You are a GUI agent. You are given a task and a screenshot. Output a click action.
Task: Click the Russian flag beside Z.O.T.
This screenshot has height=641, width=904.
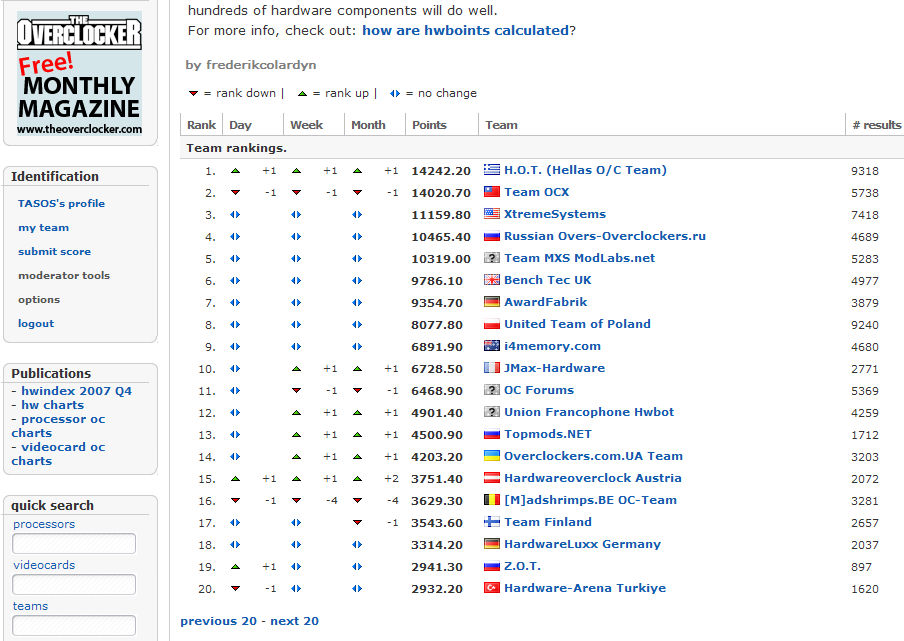[491, 566]
